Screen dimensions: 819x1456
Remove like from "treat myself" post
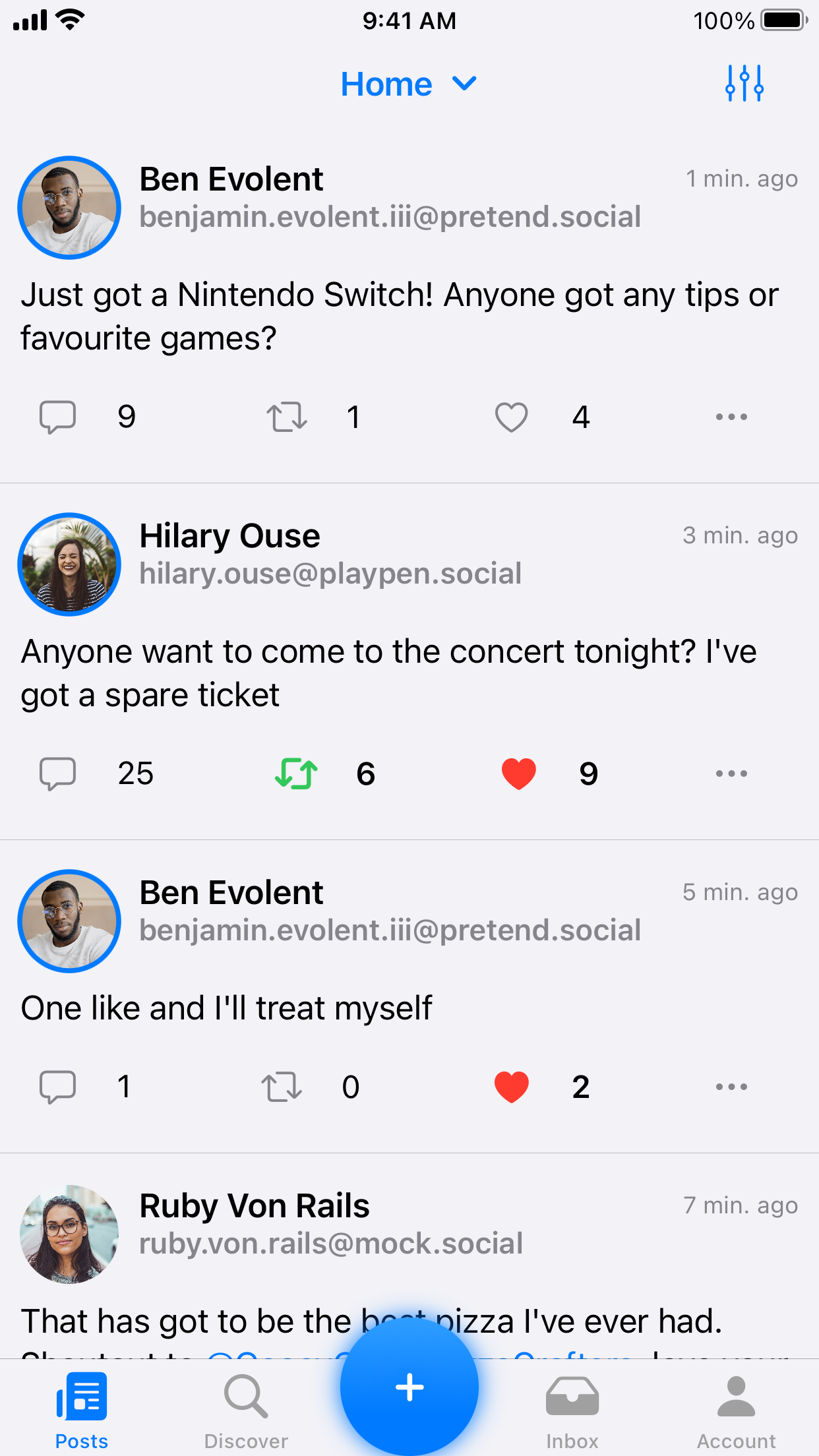(512, 1087)
